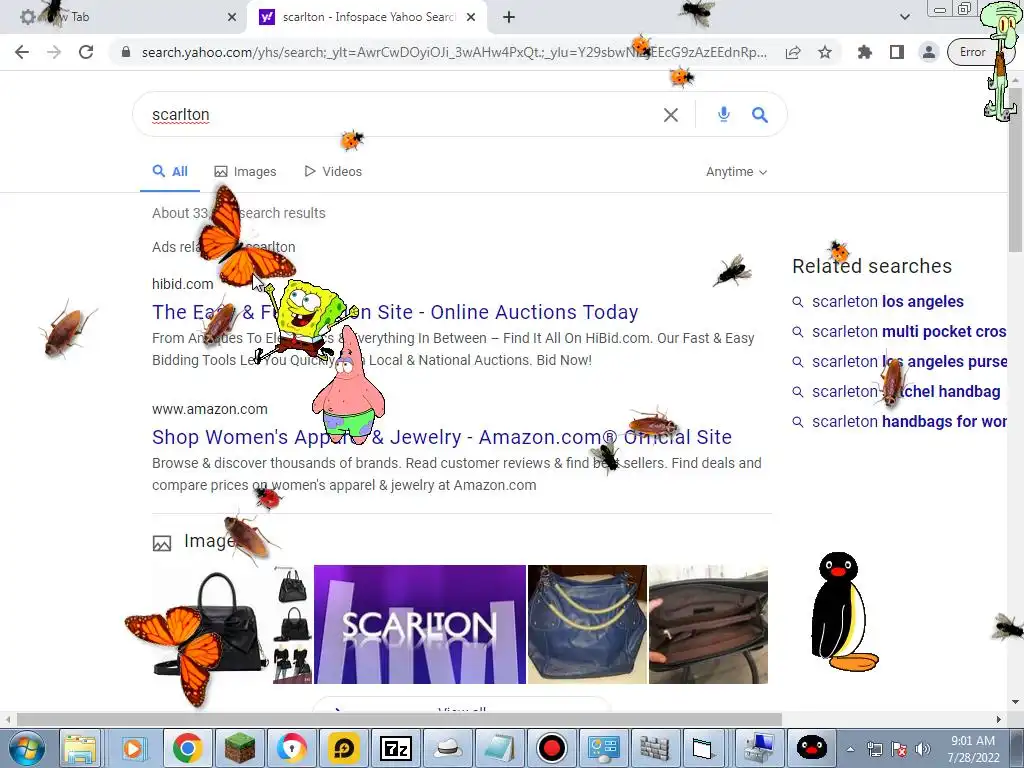Image resolution: width=1024 pixels, height=768 pixels.
Task: Go back with the browser back arrow
Action: pos(22,52)
